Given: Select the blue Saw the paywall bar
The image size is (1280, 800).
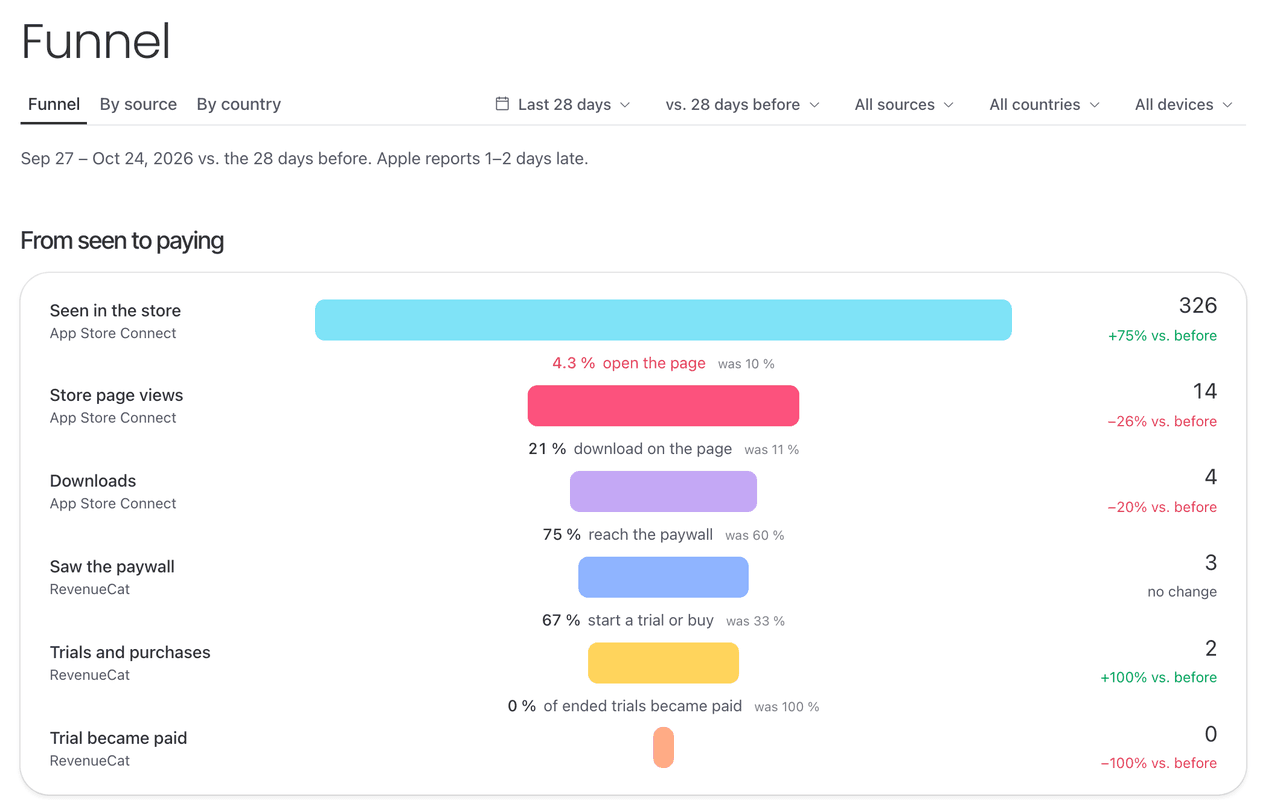Looking at the screenshot, I should point(663,577).
